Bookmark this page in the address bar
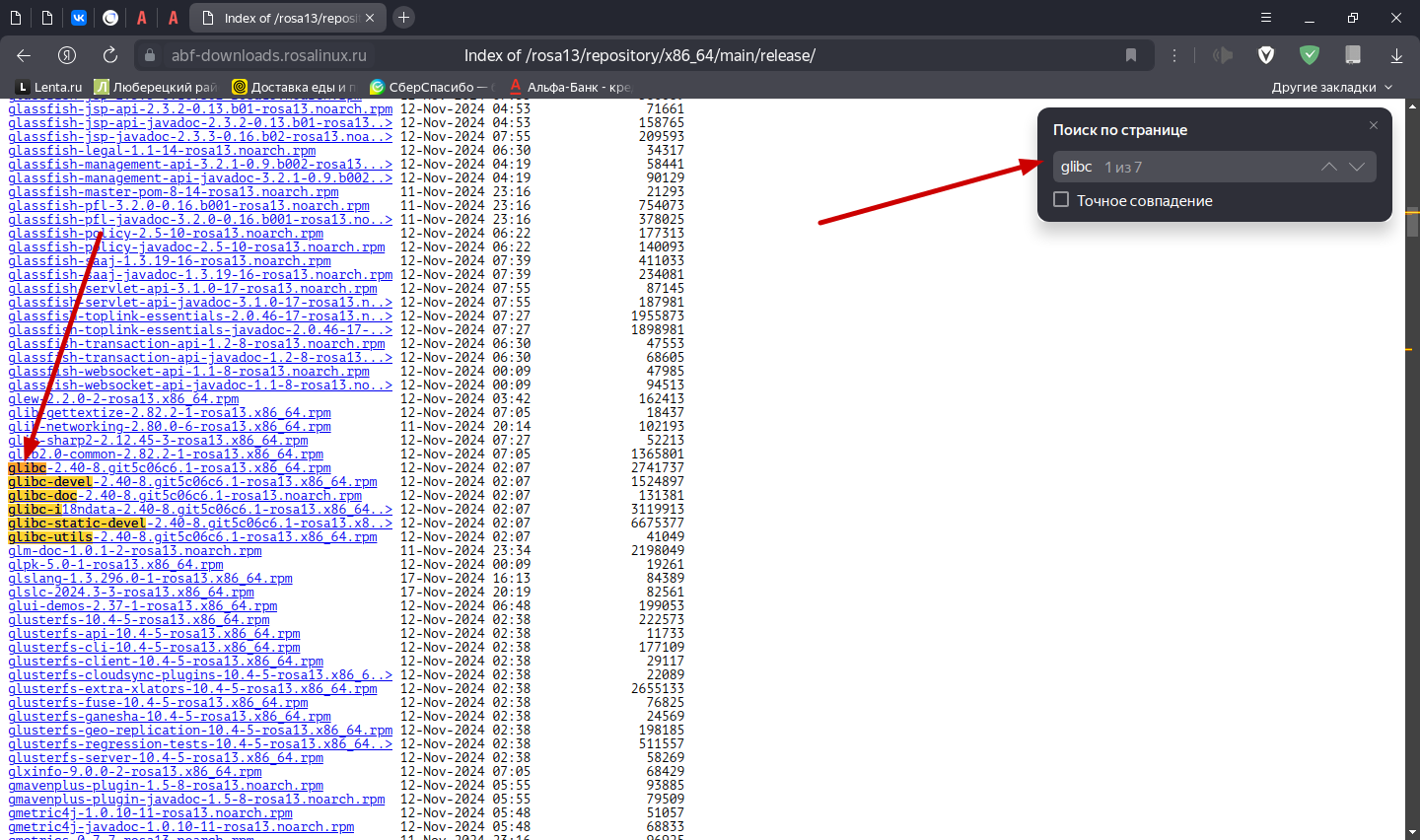 pyautogui.click(x=1131, y=55)
